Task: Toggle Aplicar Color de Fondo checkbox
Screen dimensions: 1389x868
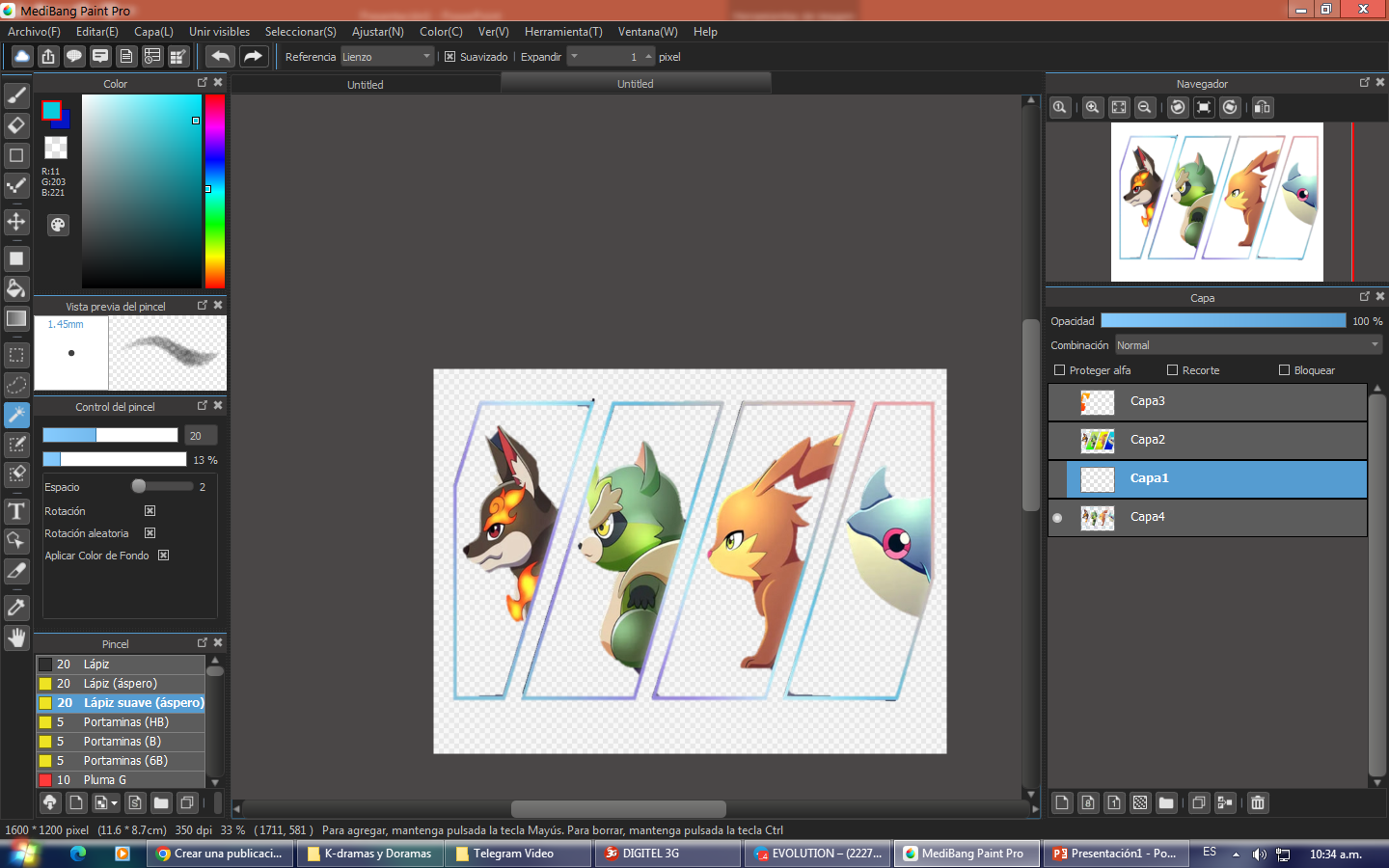Action: point(163,556)
